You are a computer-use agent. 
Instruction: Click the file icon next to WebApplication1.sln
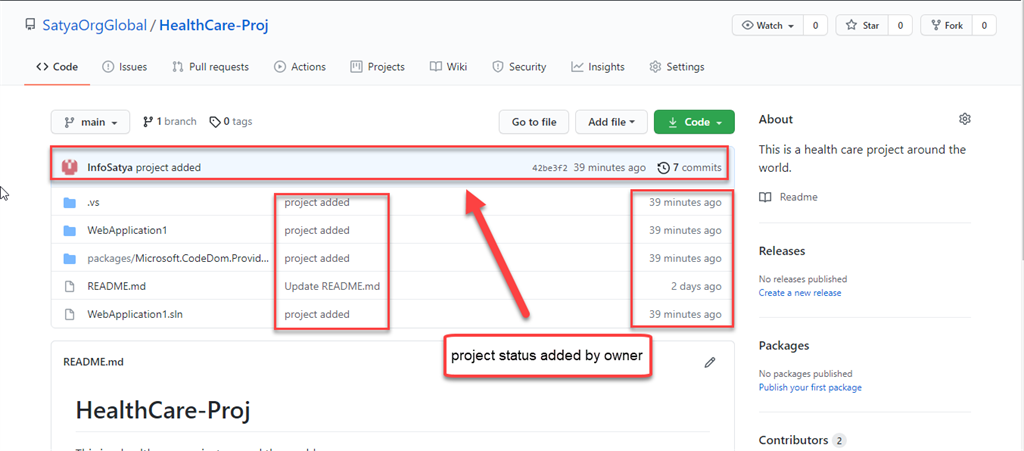(x=70, y=314)
